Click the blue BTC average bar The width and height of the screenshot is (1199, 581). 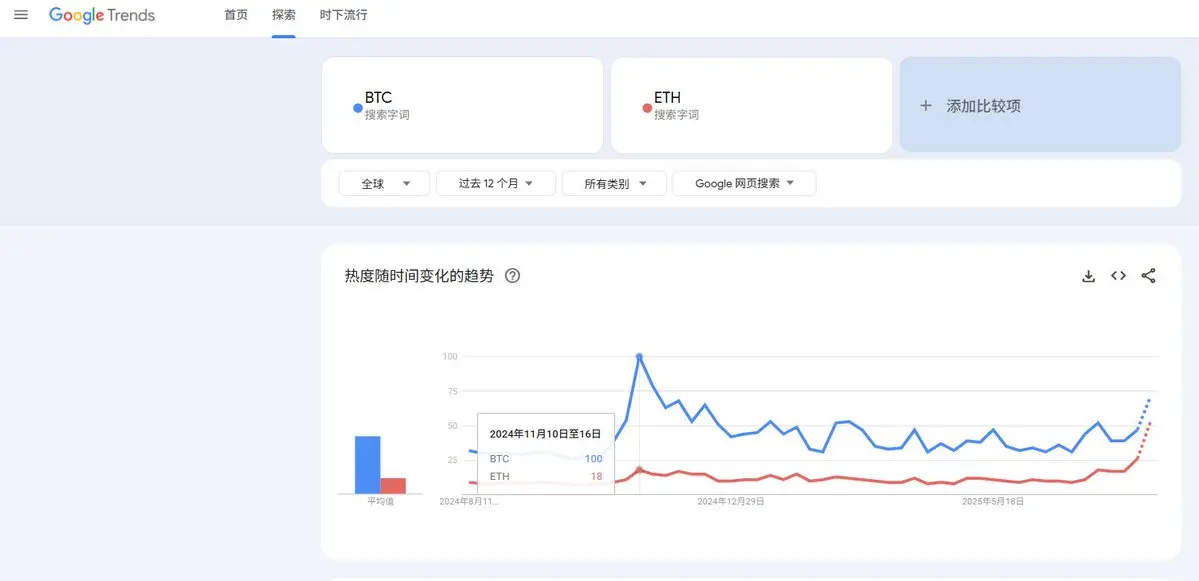pos(368,465)
